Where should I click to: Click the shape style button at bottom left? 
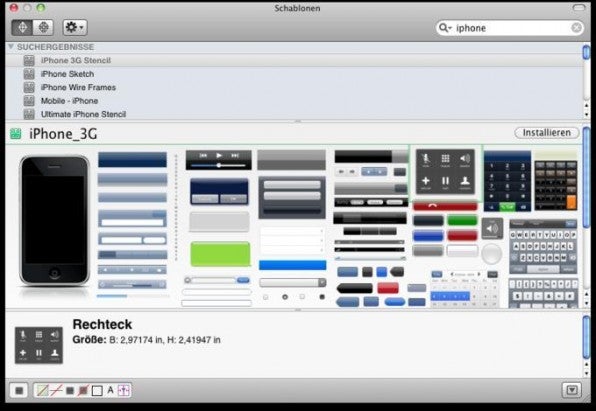(19, 390)
